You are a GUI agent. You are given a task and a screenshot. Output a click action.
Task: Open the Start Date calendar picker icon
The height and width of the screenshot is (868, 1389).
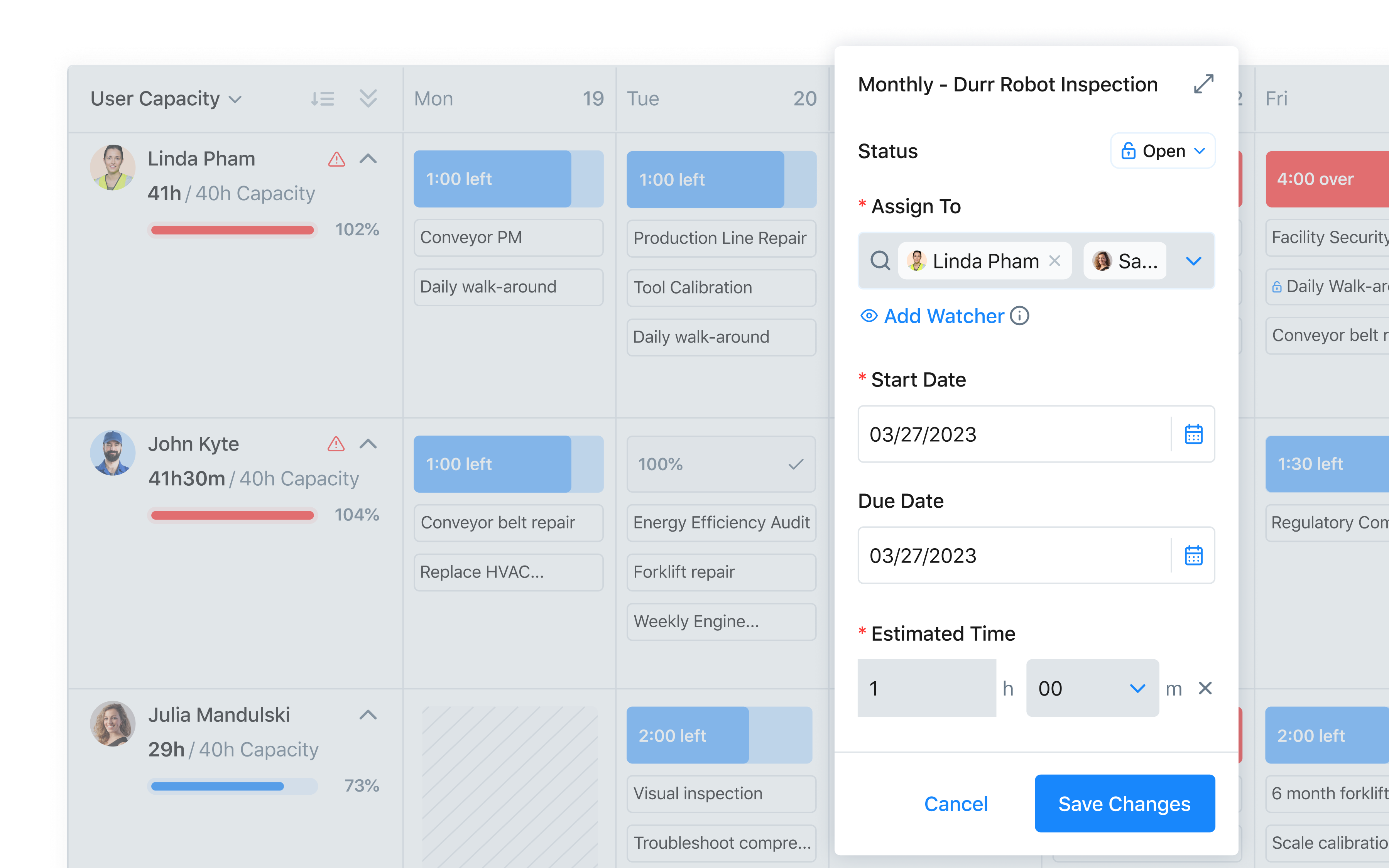[1193, 434]
